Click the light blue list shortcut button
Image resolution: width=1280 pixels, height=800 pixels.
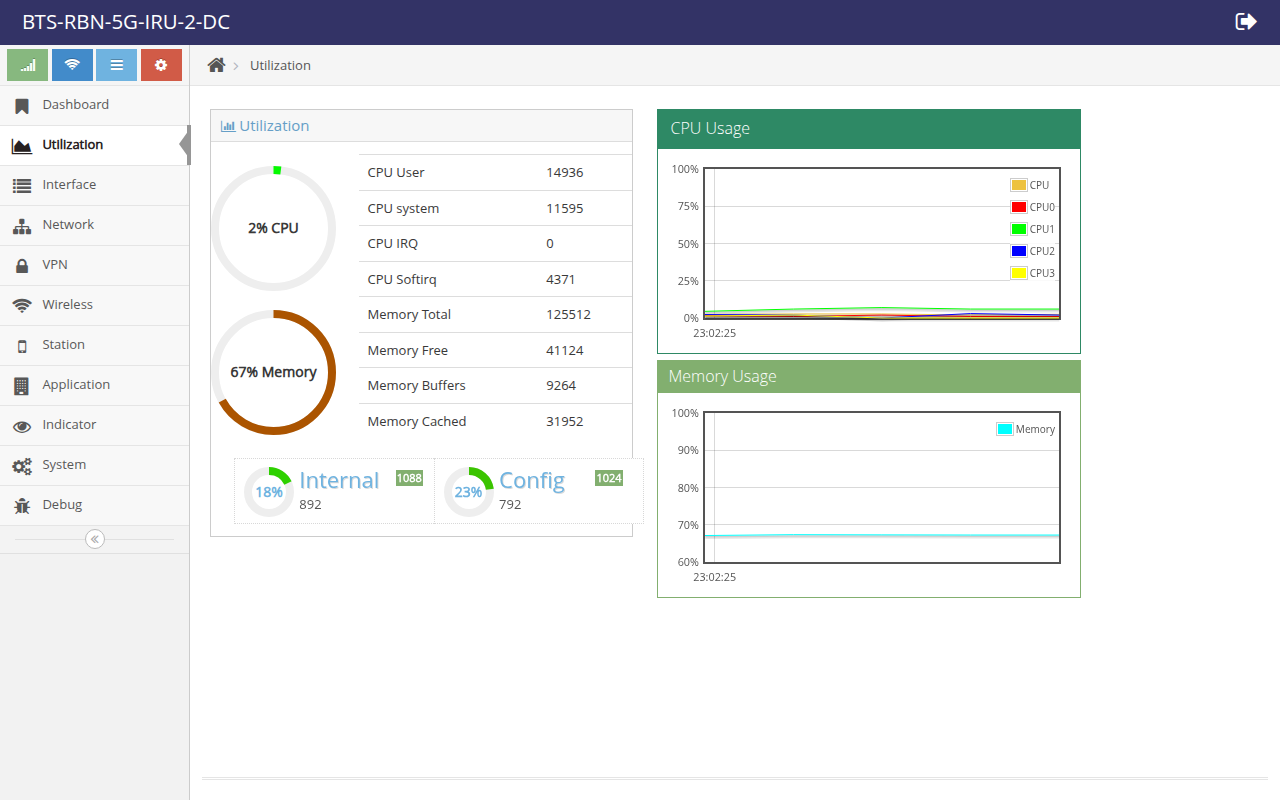[117, 65]
